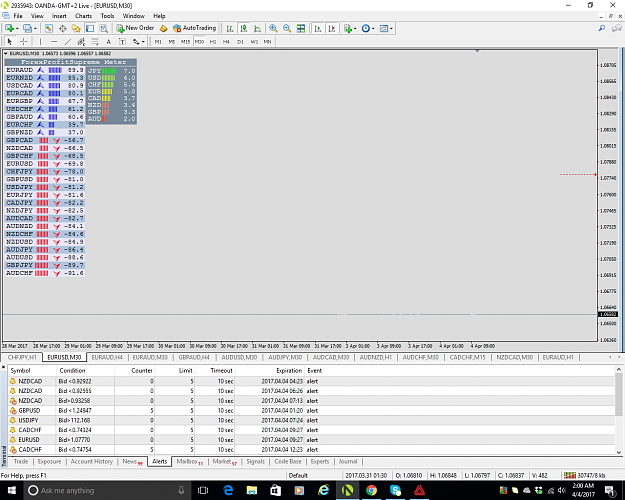
Task: Open the MQL5 community chat icon
Action: point(617,28)
